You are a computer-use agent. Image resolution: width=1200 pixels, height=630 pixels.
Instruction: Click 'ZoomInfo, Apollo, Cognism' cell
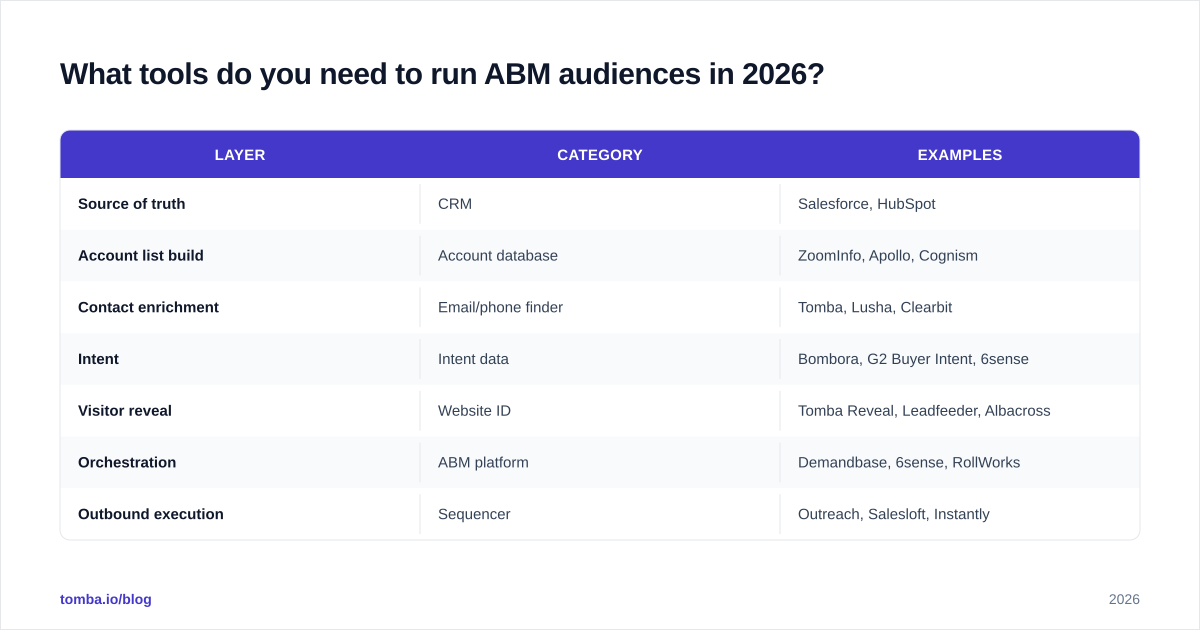coord(960,256)
